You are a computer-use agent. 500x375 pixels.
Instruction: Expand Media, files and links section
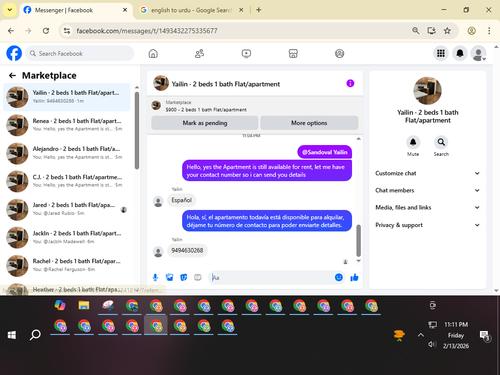427,207
